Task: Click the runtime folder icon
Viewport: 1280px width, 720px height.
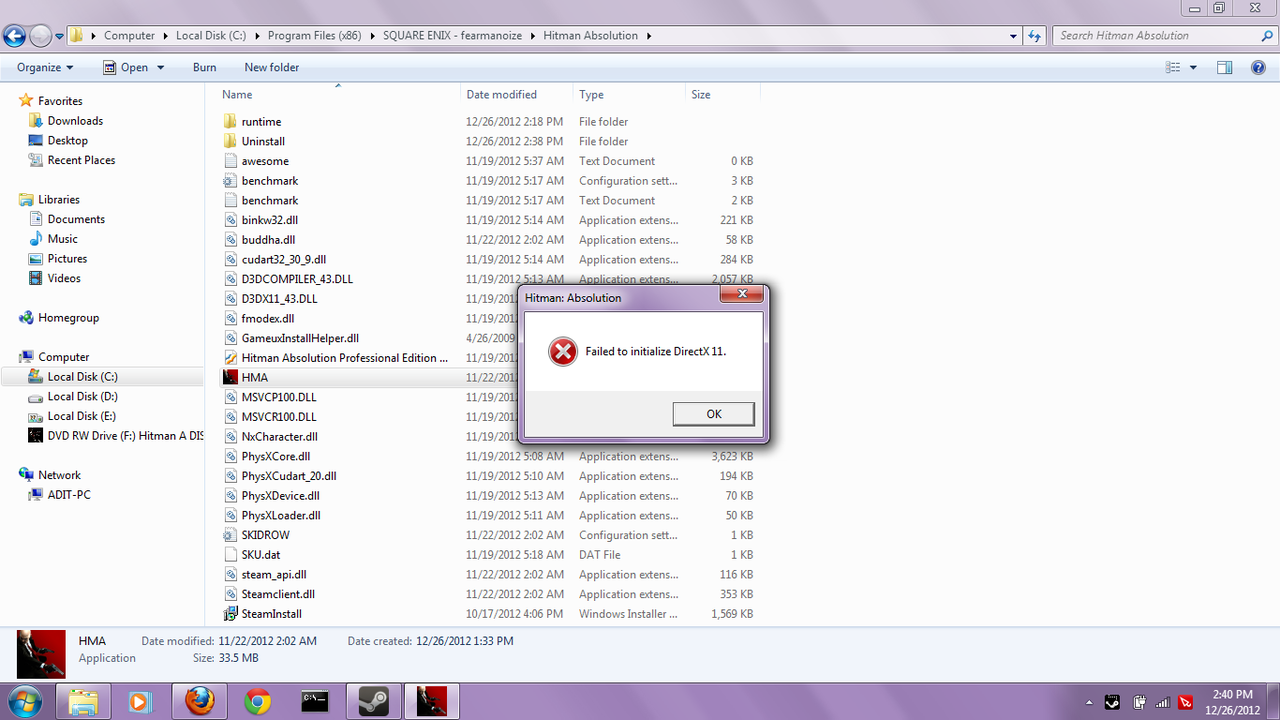Action: [x=230, y=122]
